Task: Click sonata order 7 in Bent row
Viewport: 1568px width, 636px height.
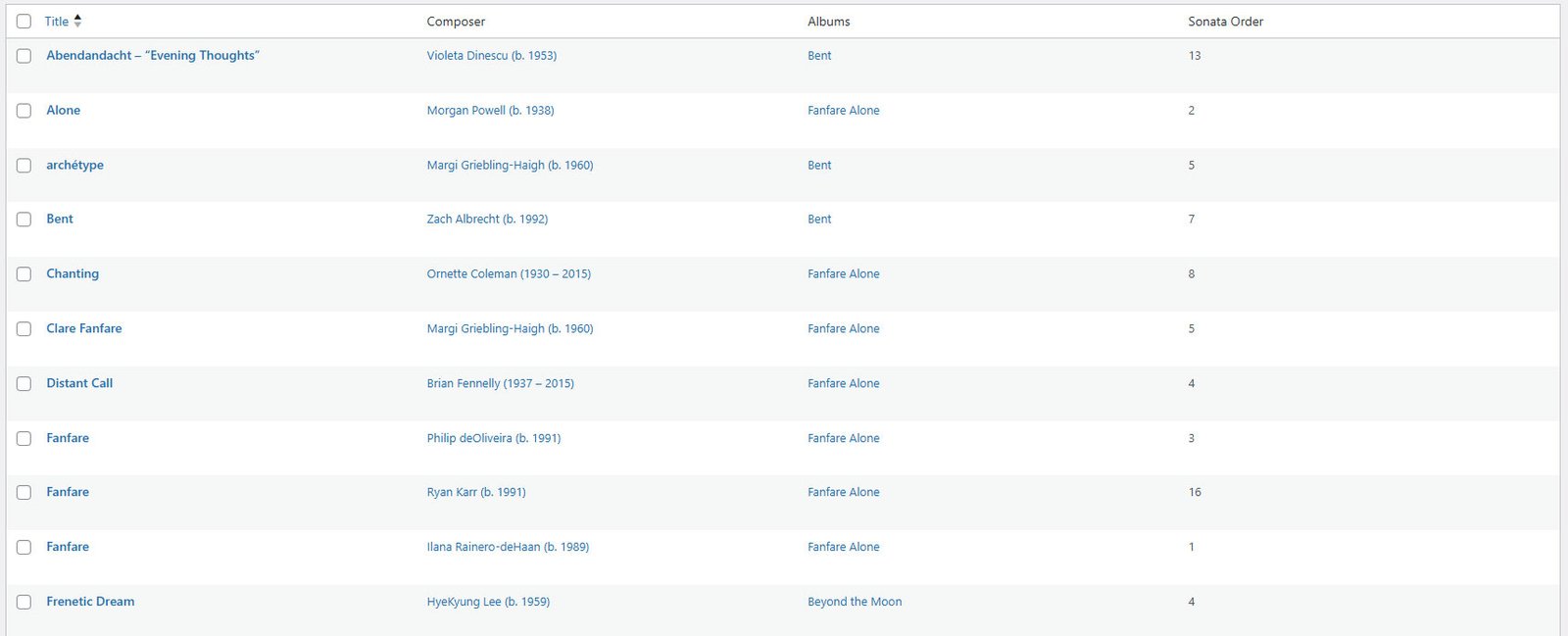Action: tap(1192, 220)
